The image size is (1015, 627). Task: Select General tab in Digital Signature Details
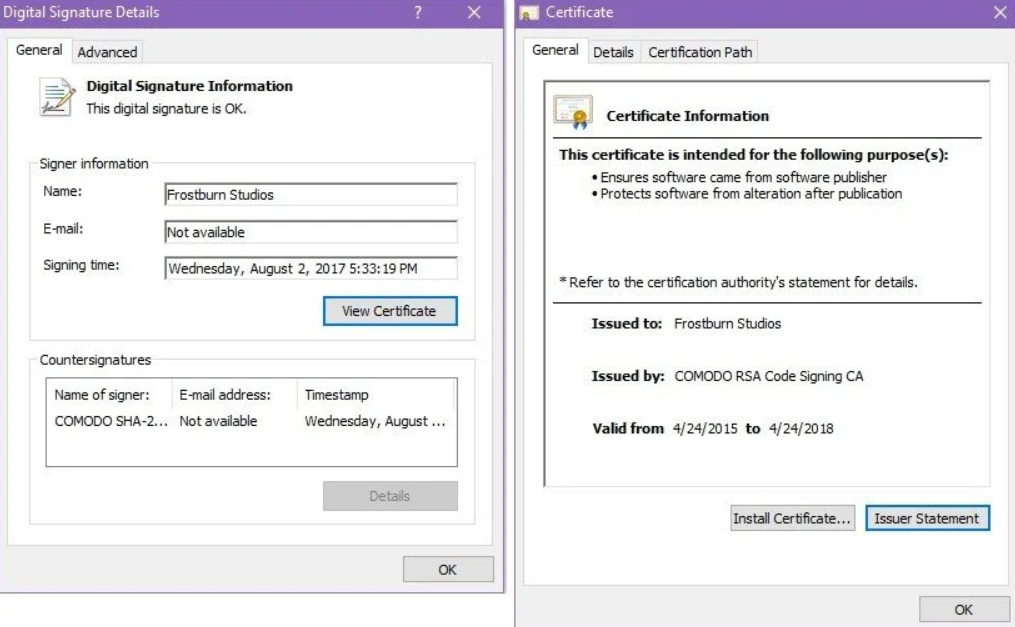tap(39, 50)
